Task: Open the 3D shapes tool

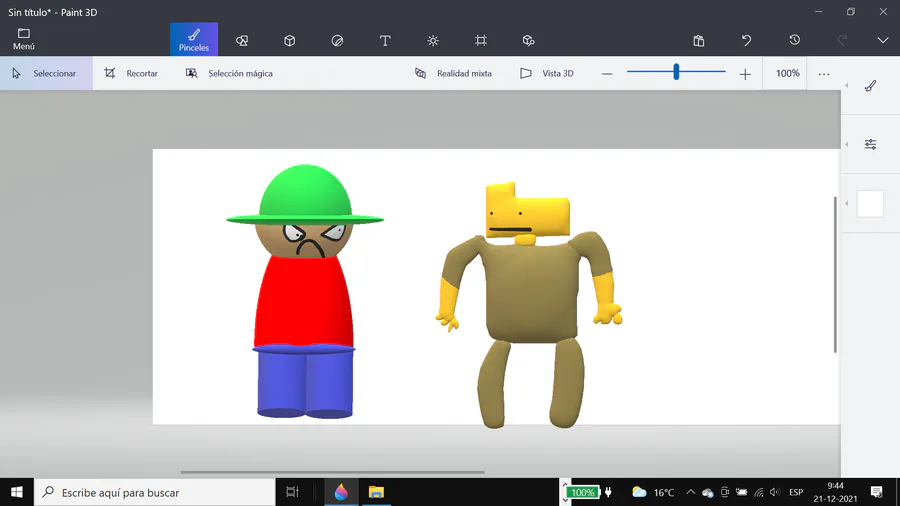Action: tap(289, 41)
